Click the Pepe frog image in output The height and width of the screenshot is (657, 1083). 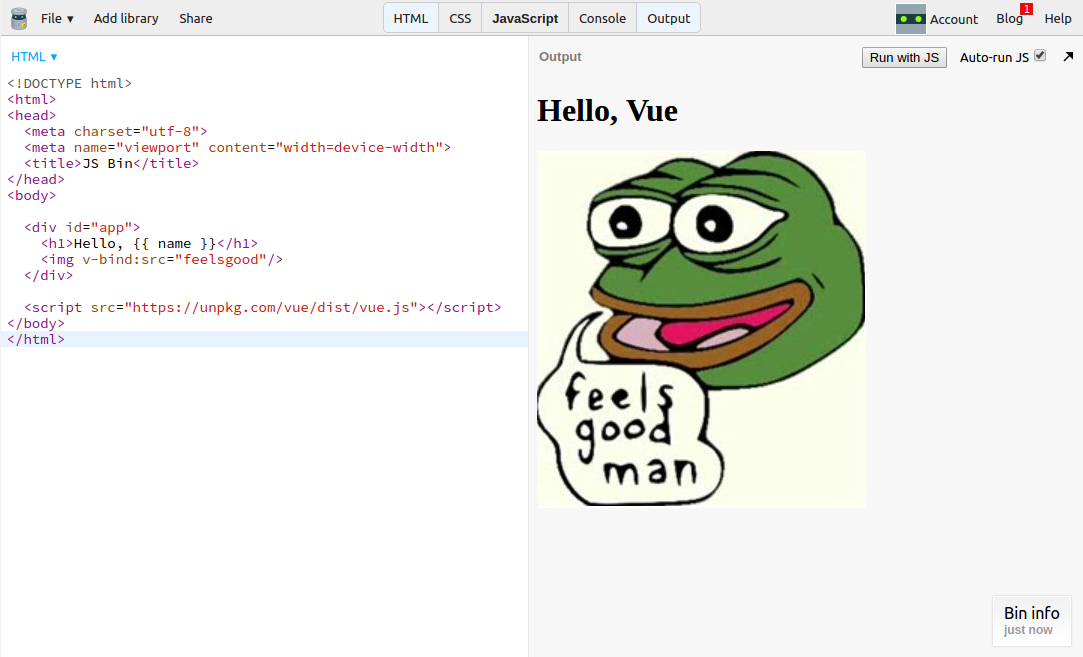701,329
